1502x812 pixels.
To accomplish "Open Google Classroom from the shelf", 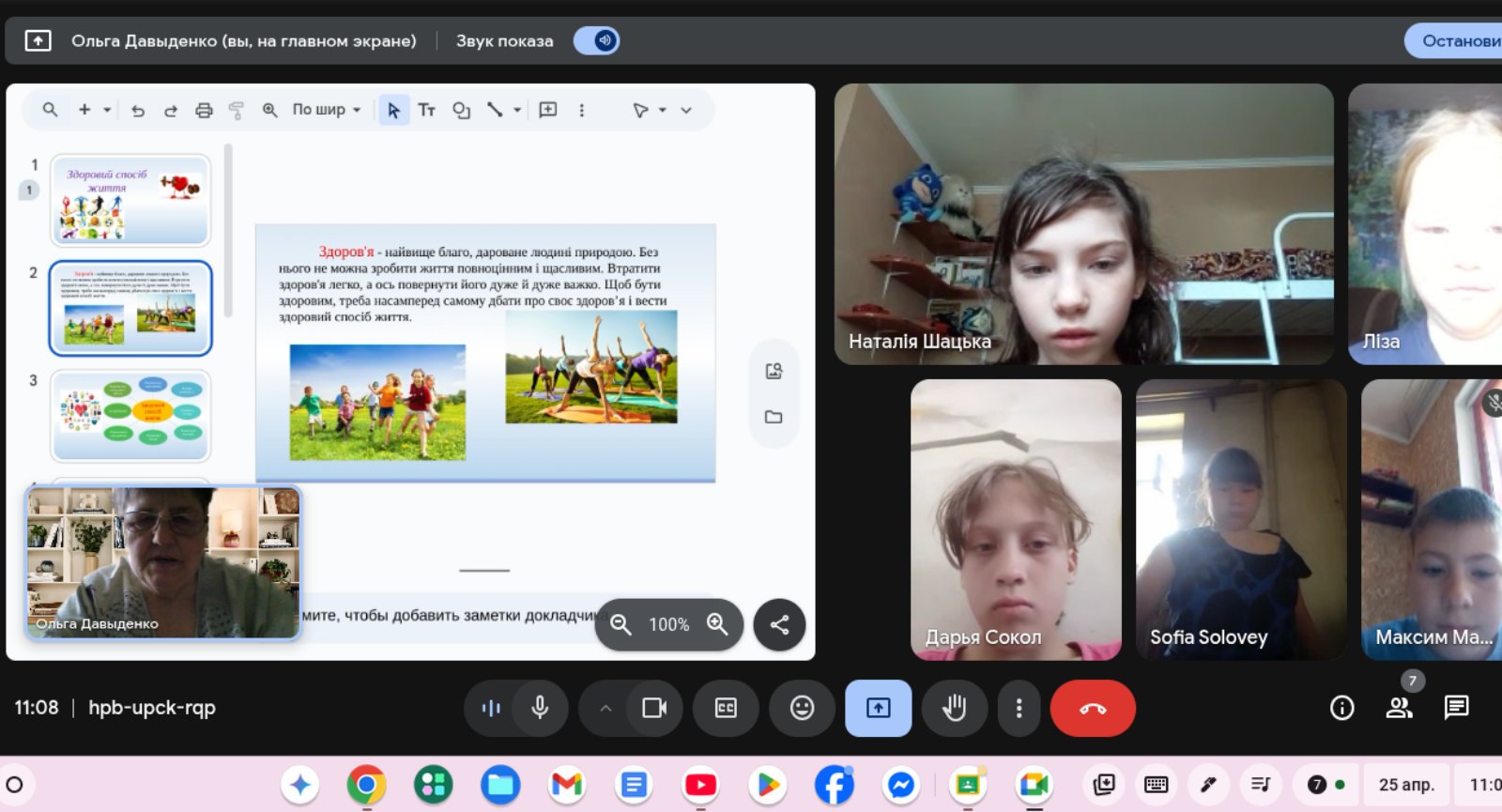I will click(968, 784).
